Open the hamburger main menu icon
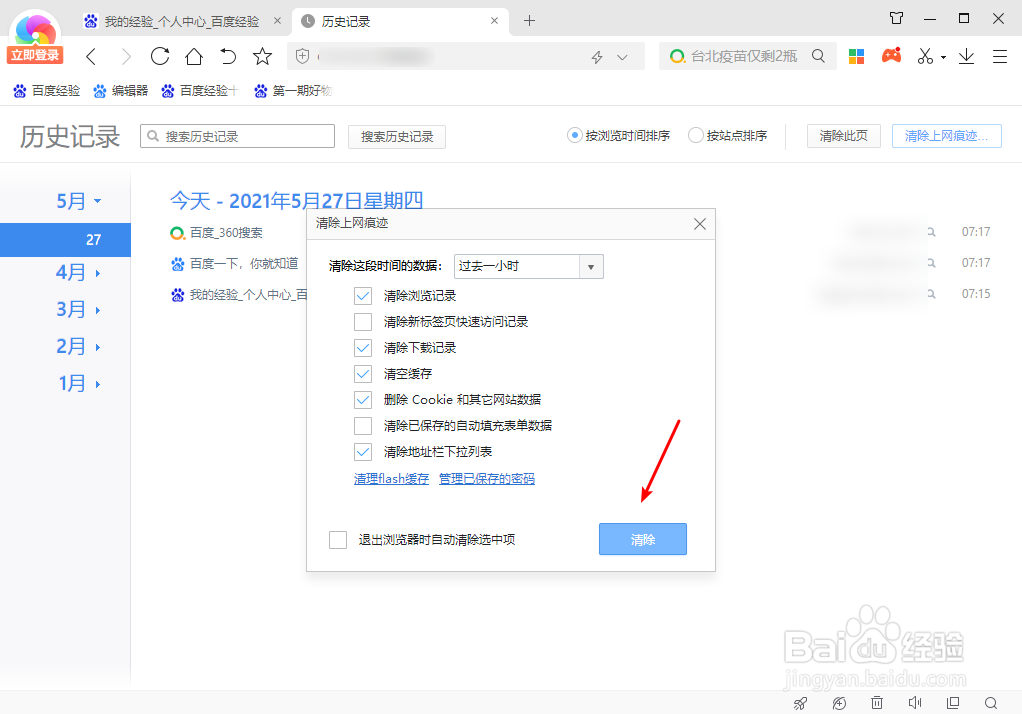The height and width of the screenshot is (714, 1022). coord(999,57)
